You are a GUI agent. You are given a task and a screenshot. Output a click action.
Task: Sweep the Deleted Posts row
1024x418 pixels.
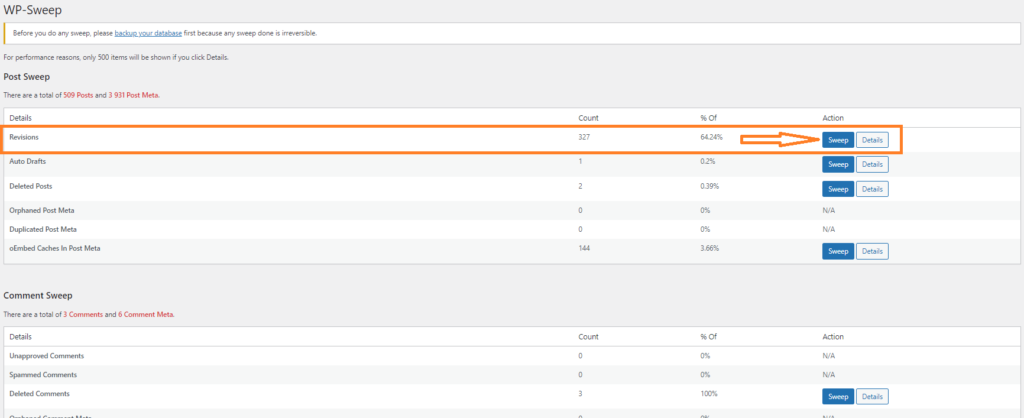pos(838,189)
